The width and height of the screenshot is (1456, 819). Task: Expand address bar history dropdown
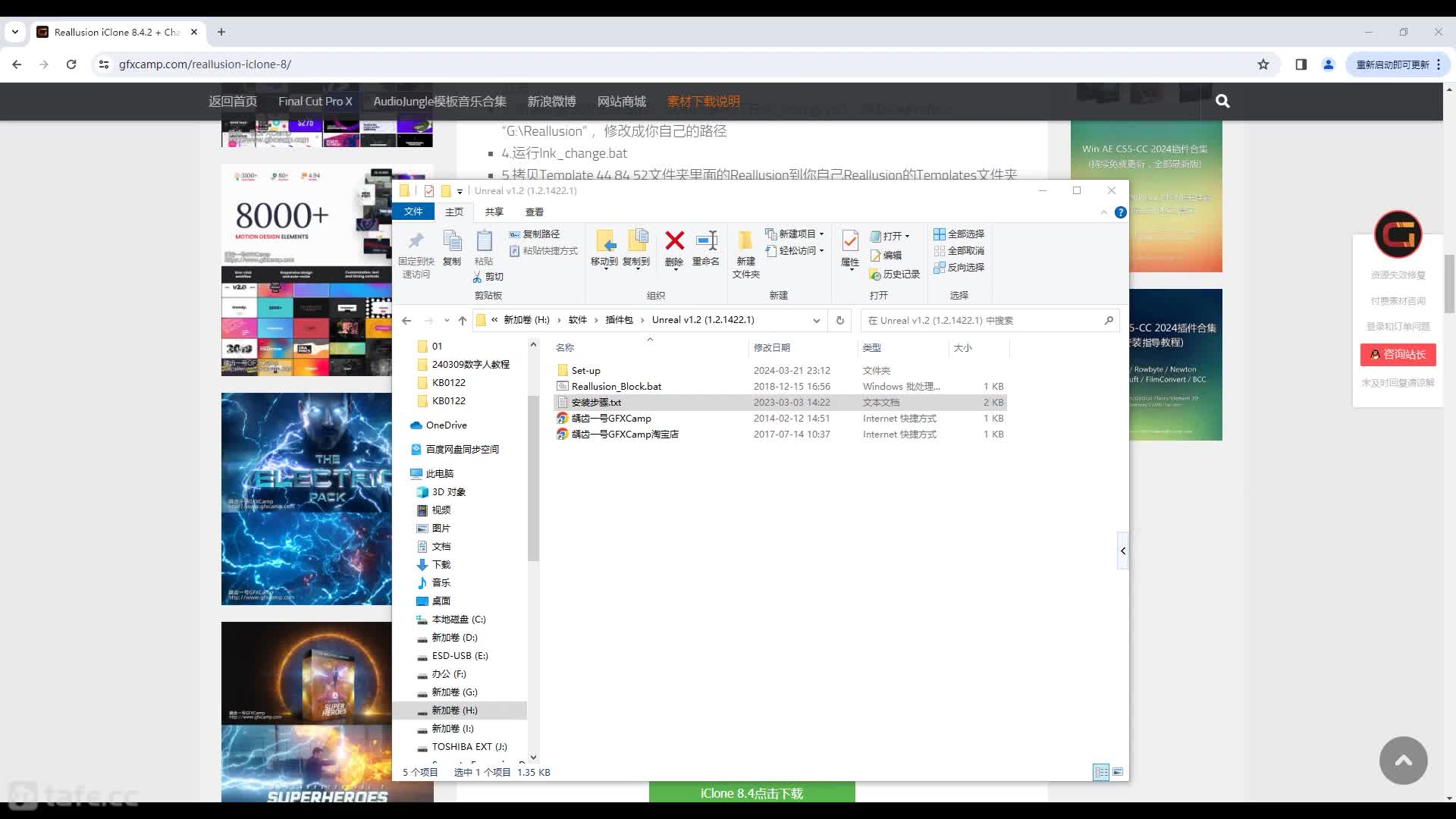[817, 320]
